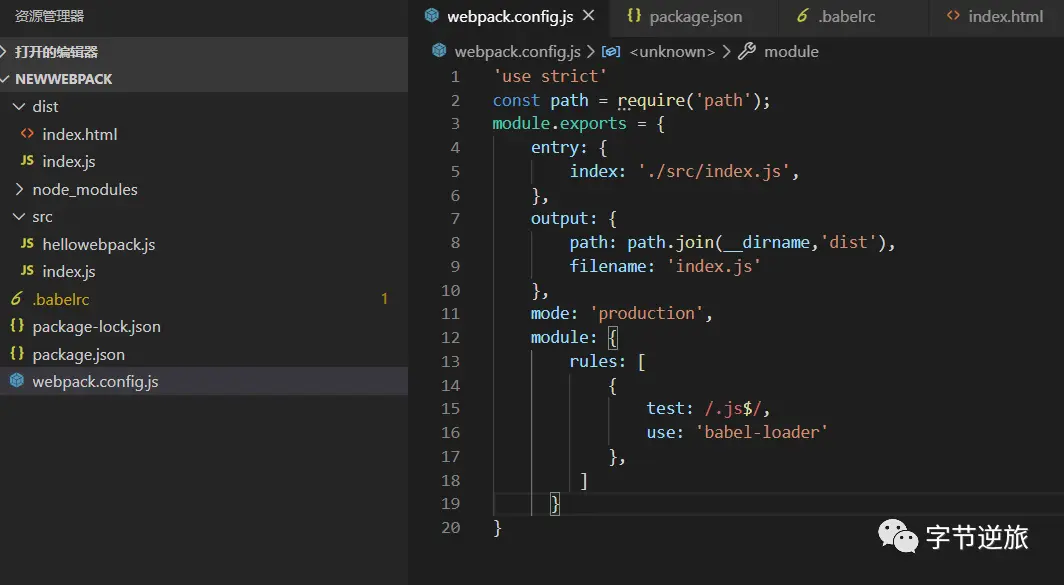Select the module breadcrumb segment

791,52
